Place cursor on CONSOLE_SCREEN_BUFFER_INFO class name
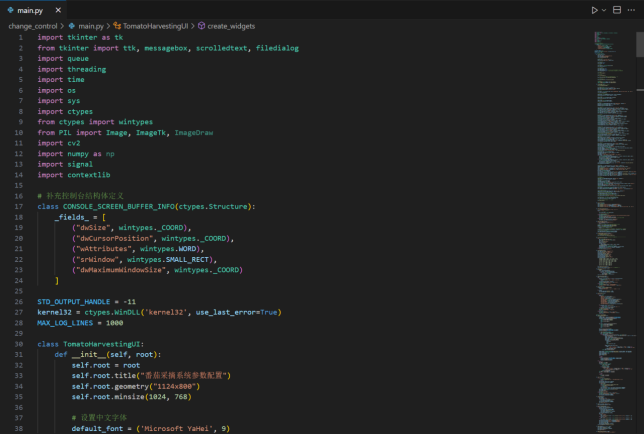 click(117, 206)
